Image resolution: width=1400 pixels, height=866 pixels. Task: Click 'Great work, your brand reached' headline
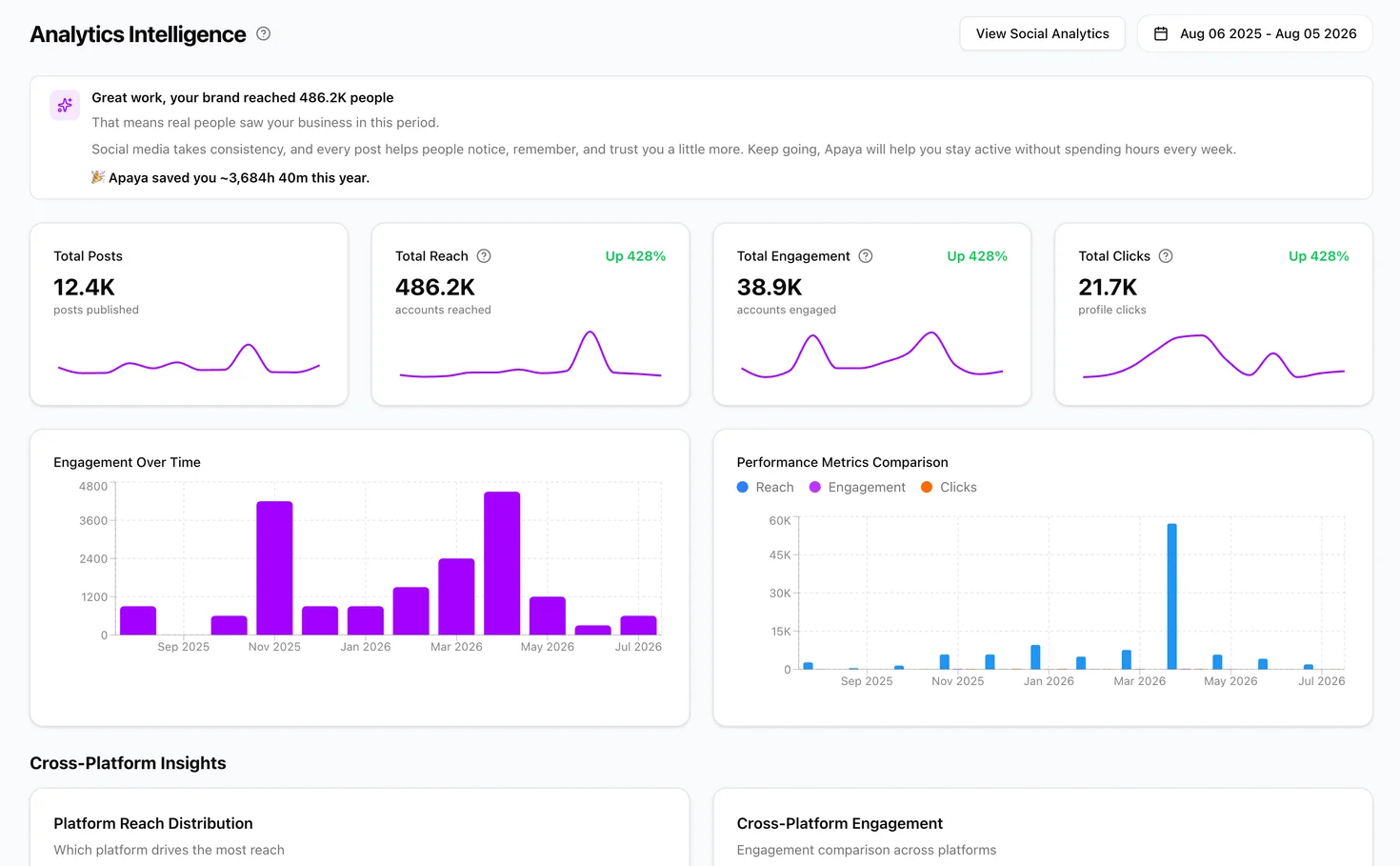pos(243,97)
